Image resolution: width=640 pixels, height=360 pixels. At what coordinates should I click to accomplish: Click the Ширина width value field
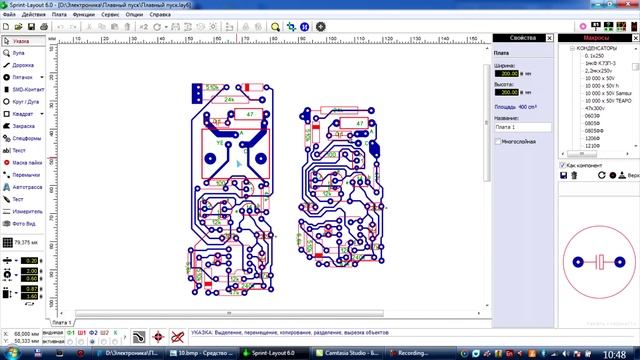tap(507, 73)
